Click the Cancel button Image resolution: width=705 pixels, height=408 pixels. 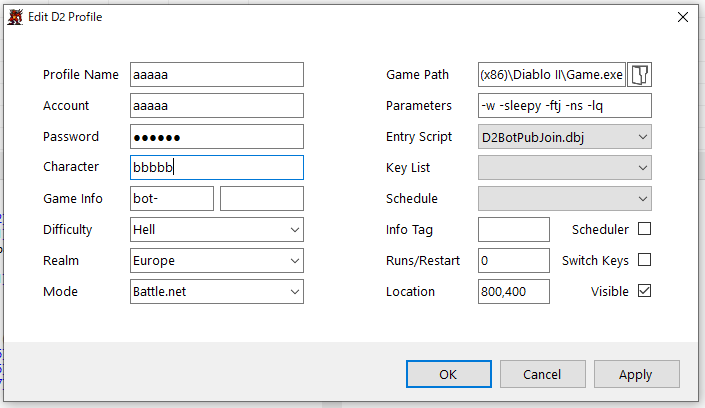542,374
